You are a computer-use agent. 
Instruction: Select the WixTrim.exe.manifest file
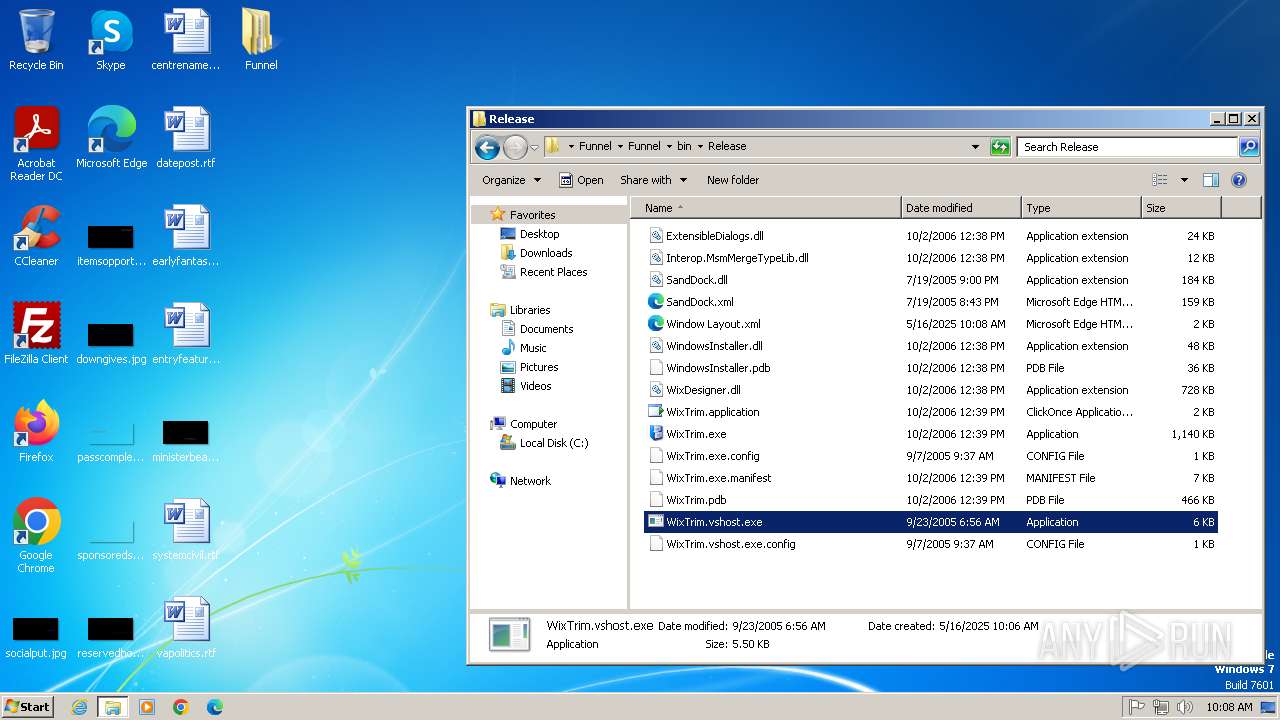(x=718, y=478)
